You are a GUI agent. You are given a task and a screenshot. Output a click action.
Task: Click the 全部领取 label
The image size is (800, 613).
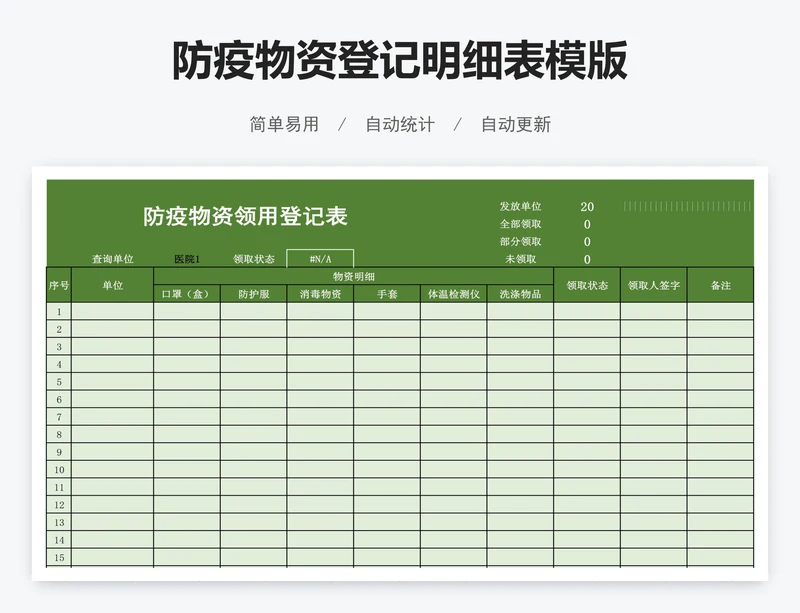click(520, 224)
